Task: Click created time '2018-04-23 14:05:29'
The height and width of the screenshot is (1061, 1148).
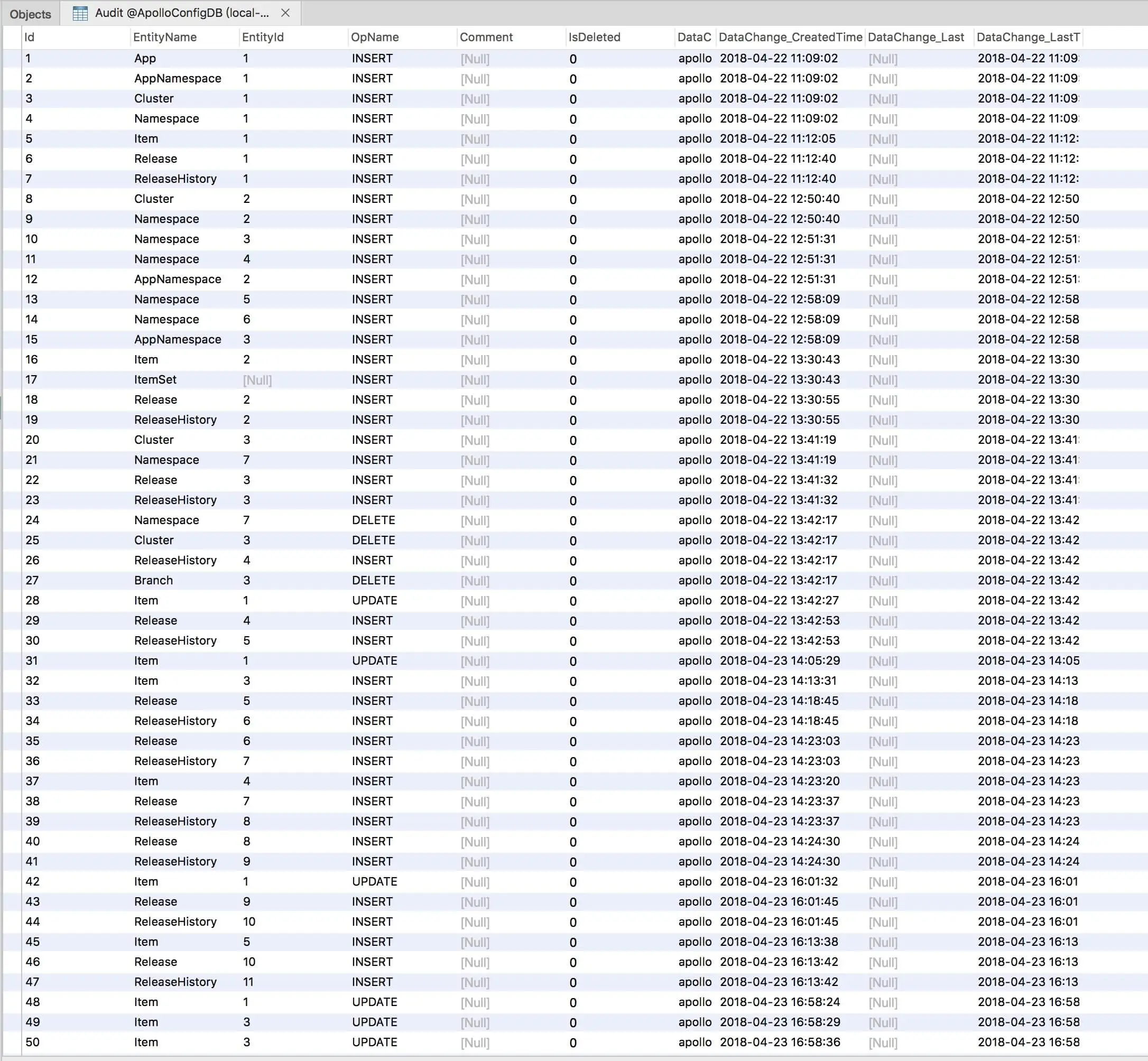Action: pos(779,661)
